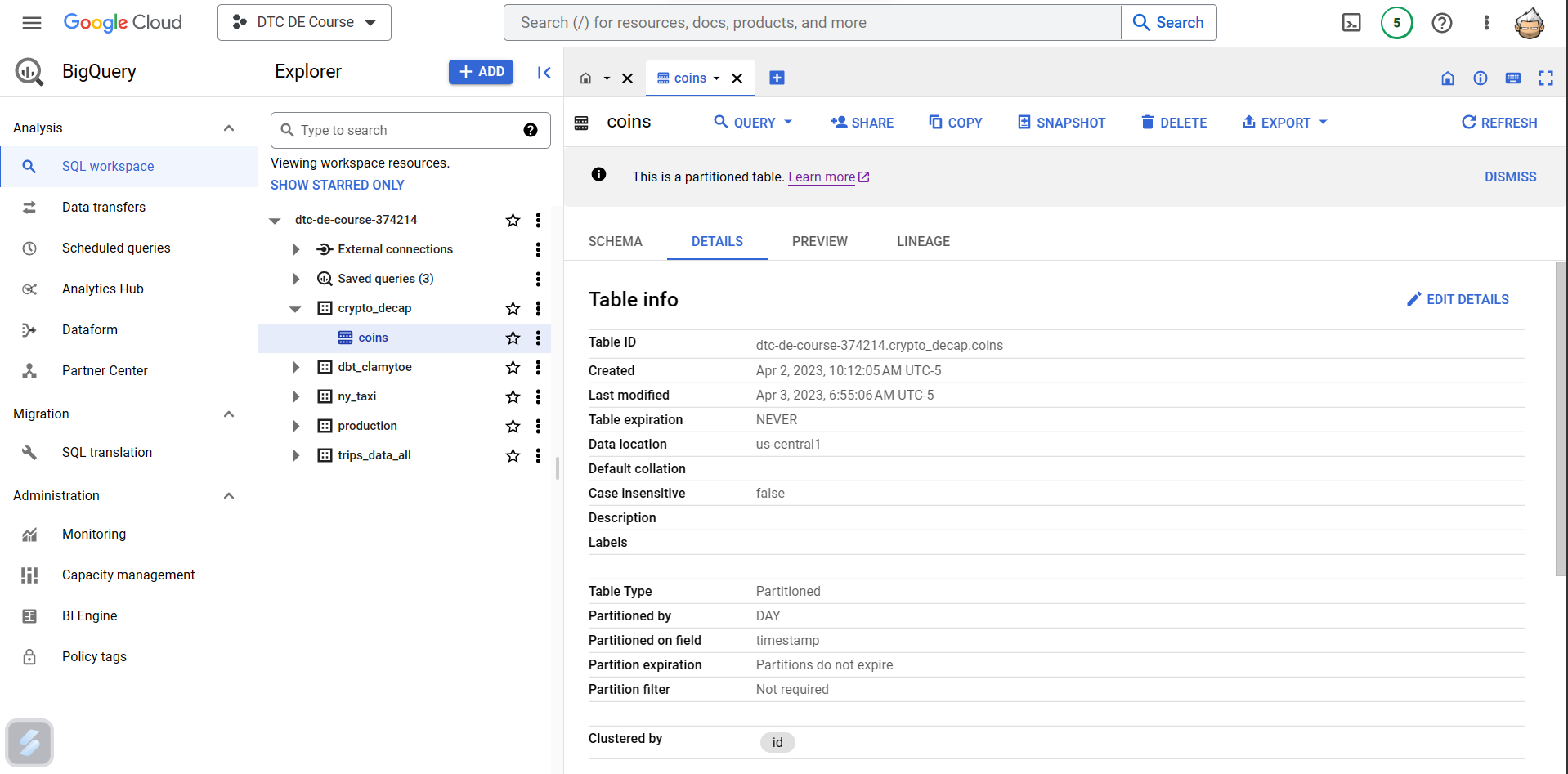Viewport: 1568px width, 774px height.
Task: Open the main navigation hamburger menu
Action: 32,23
